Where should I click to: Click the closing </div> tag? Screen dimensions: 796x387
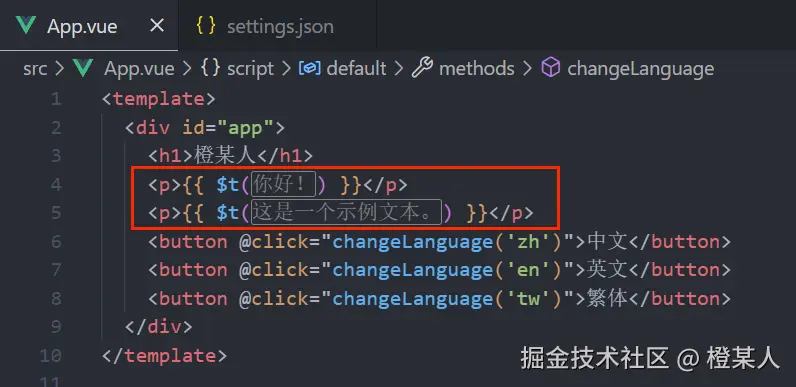click(x=159, y=327)
